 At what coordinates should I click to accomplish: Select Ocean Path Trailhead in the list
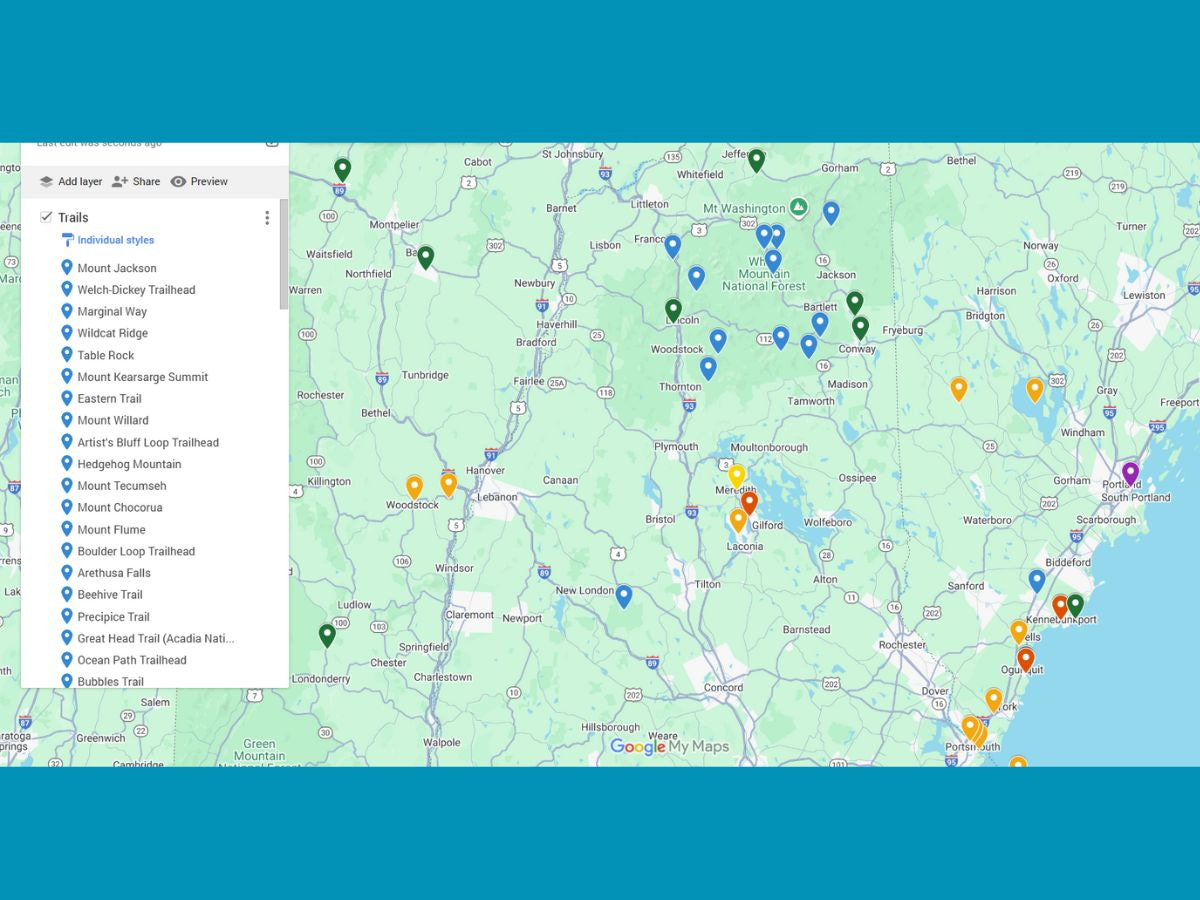[132, 660]
